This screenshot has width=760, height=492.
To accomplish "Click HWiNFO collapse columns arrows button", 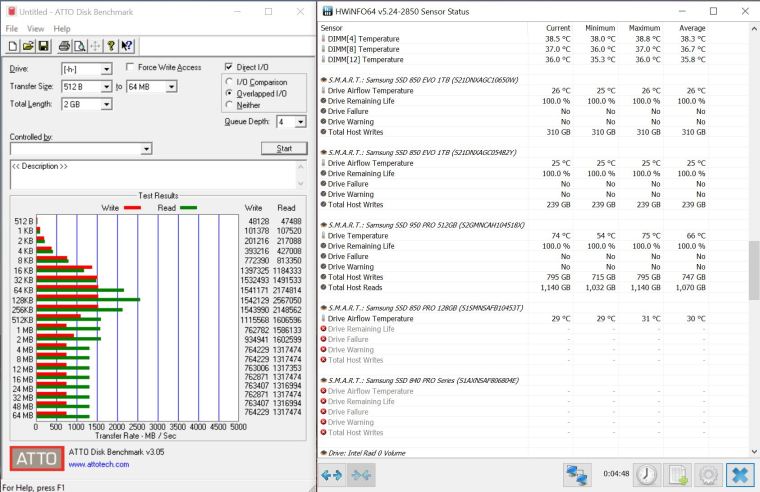I will pos(361,475).
